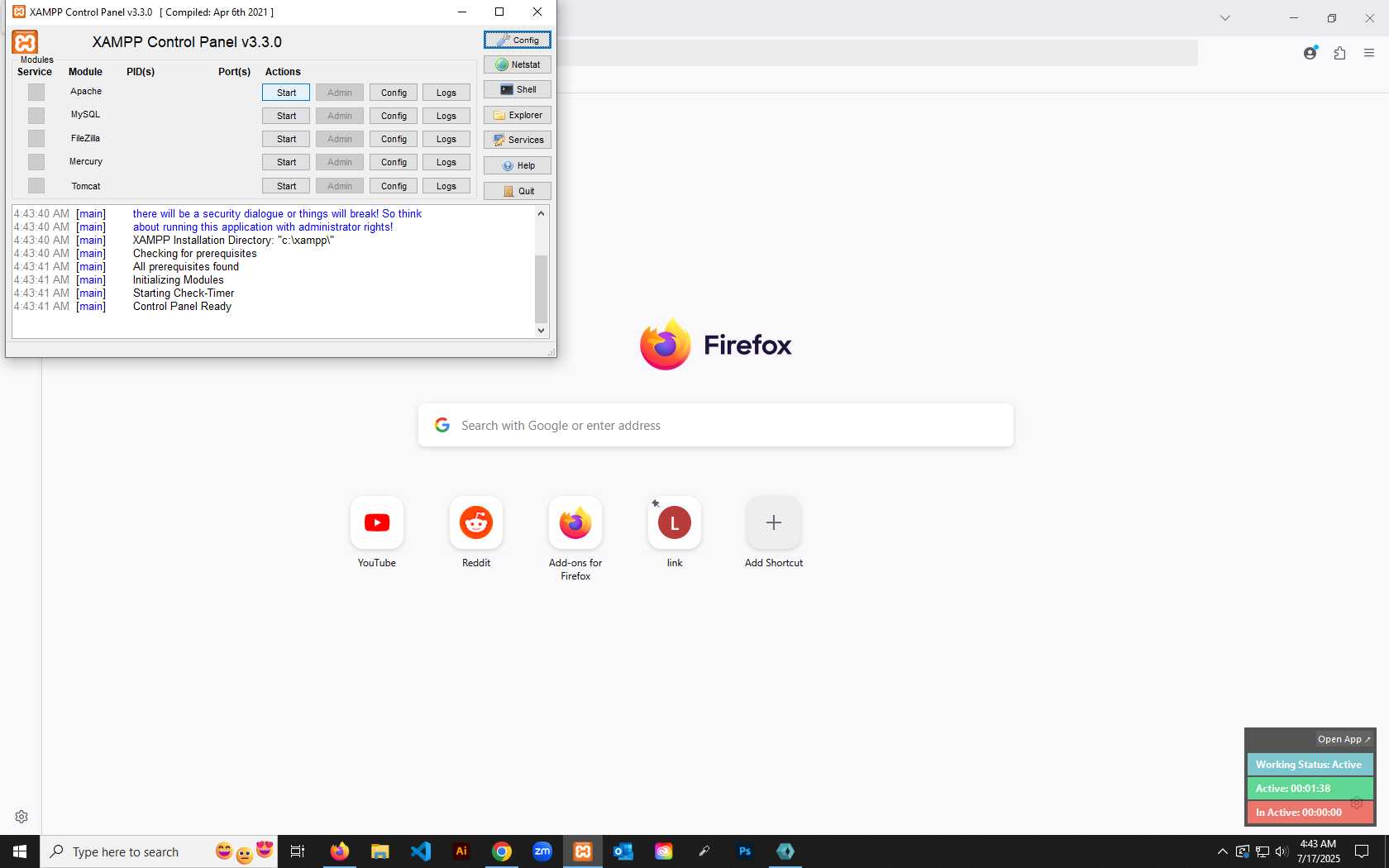The height and width of the screenshot is (868, 1389).
Task: Start the FileZilla module
Action: point(286,139)
